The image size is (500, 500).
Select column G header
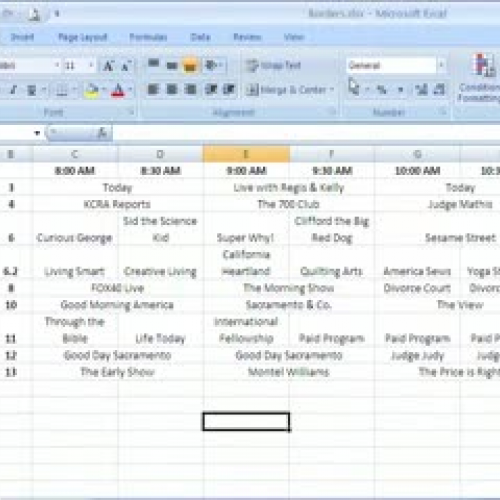tap(417, 154)
